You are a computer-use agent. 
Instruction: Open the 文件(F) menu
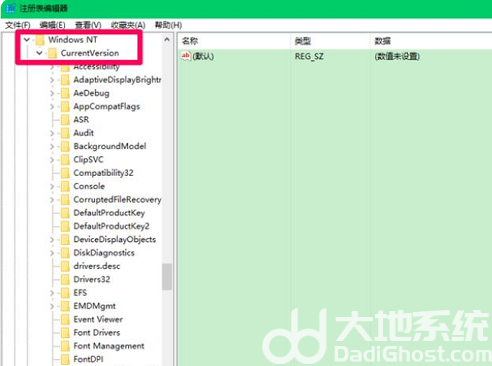(x=18, y=25)
